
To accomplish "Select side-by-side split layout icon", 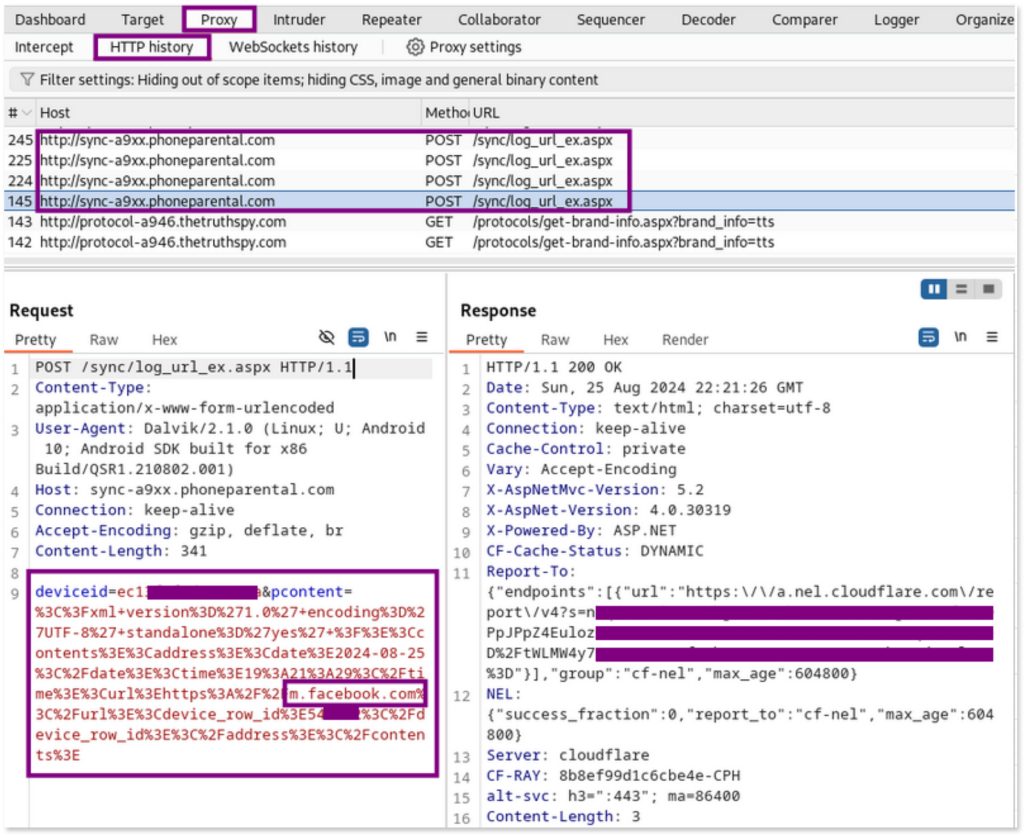I will tap(935, 289).
